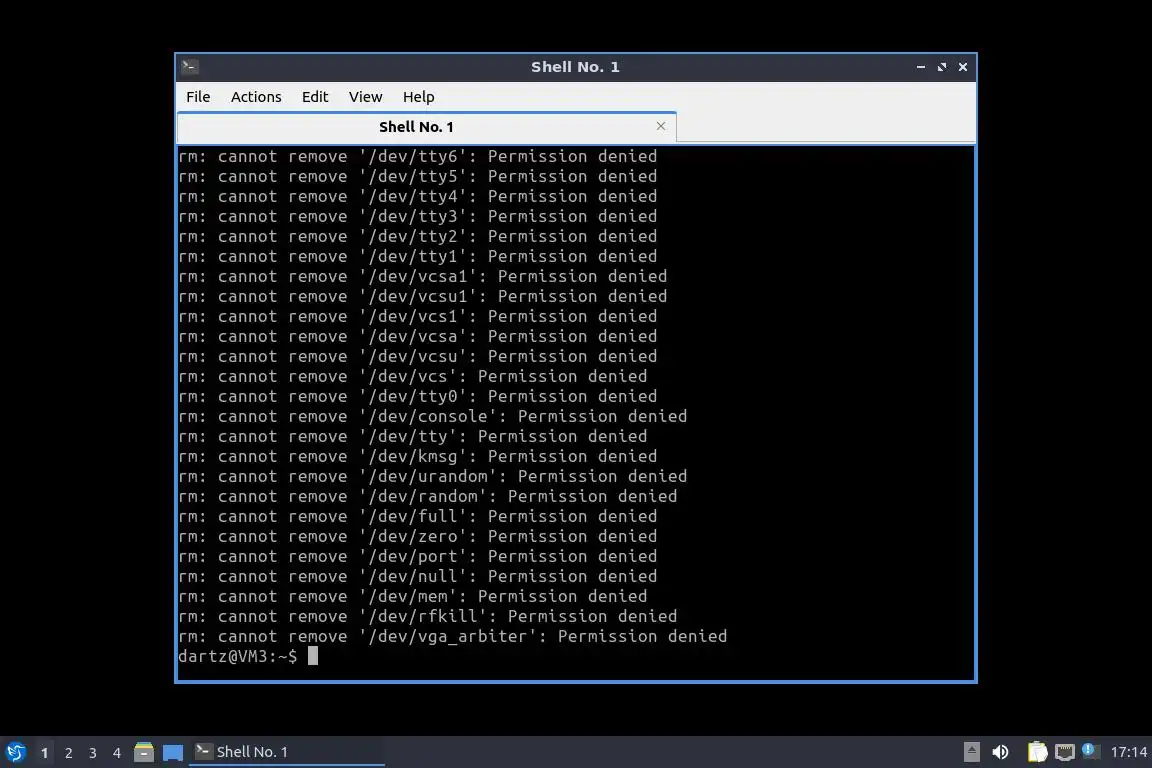This screenshot has width=1152, height=768.
Task: Click the 17:14 clock
Action: click(1128, 752)
